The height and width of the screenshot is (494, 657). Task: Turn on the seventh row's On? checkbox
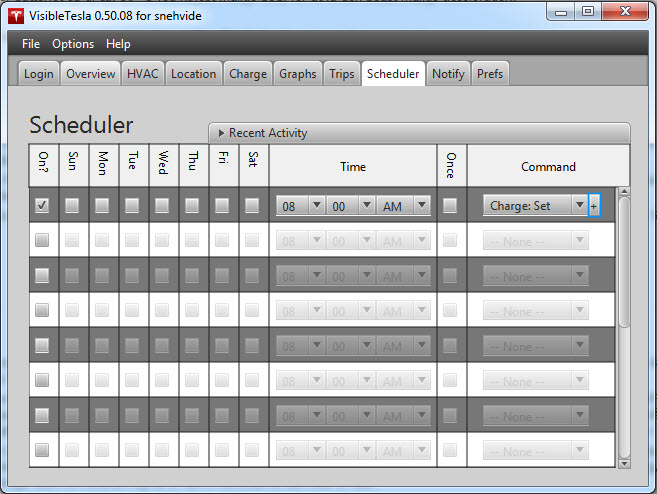point(42,415)
